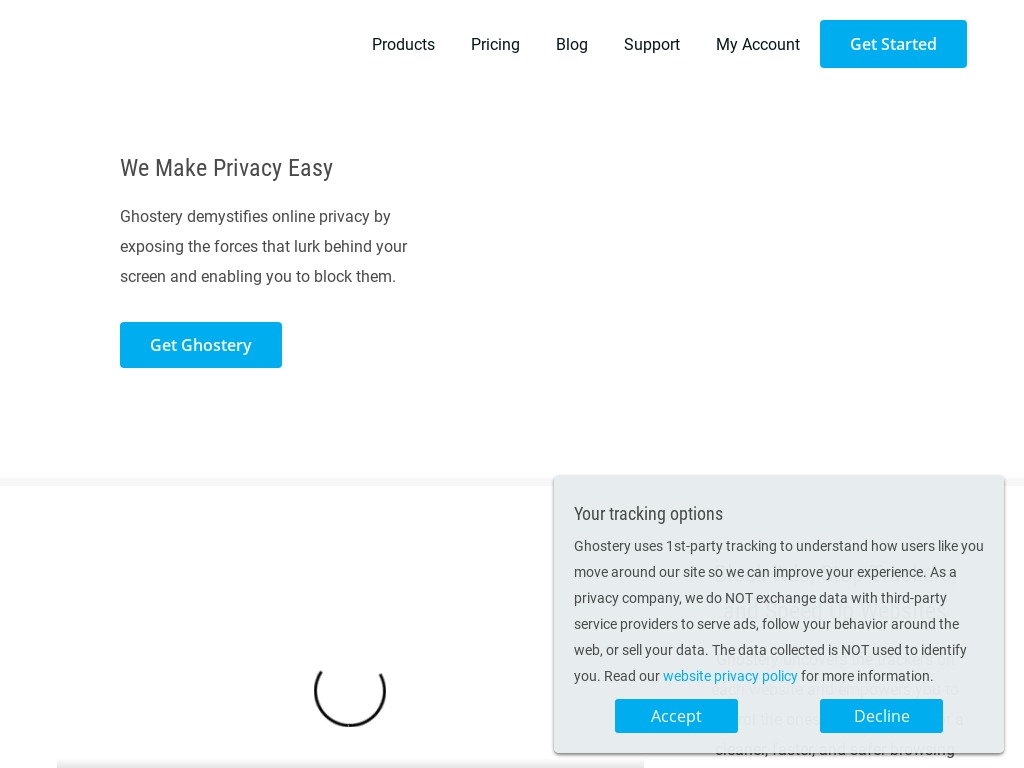Click the Your tracking options title
Viewport: 1024px width, 768px height.
[648, 514]
